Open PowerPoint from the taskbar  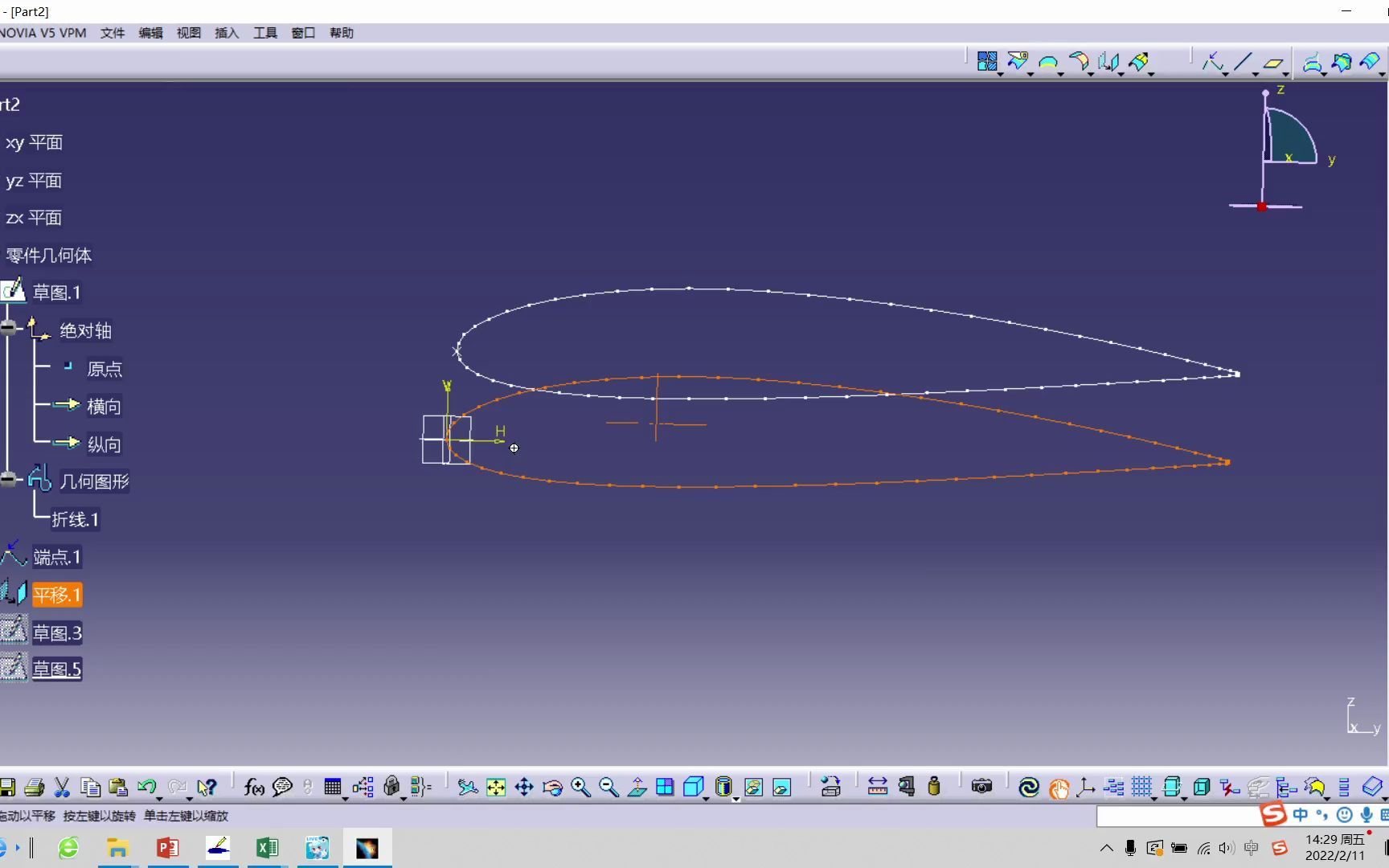point(167,848)
